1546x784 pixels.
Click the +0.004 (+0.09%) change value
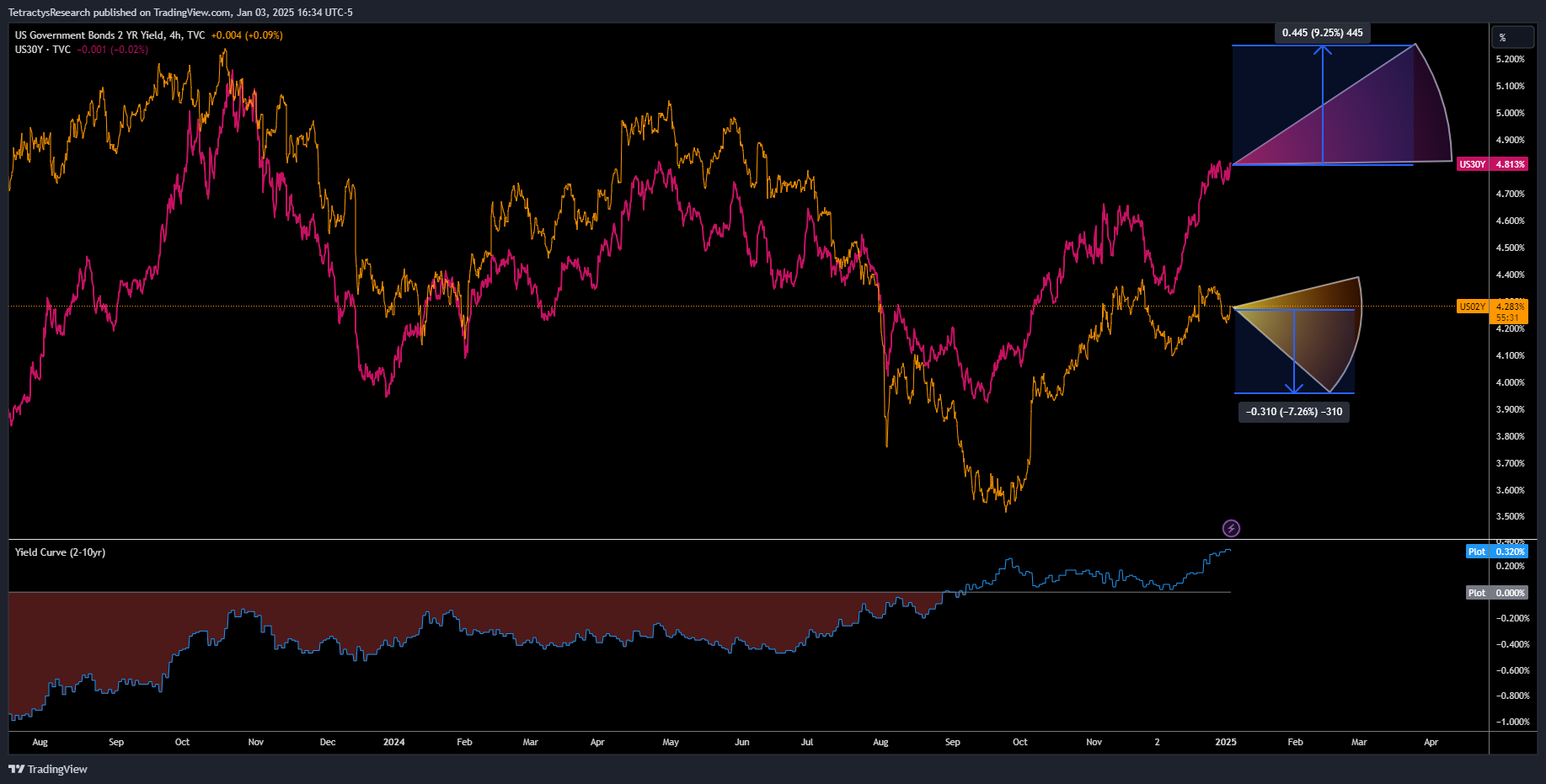point(247,35)
